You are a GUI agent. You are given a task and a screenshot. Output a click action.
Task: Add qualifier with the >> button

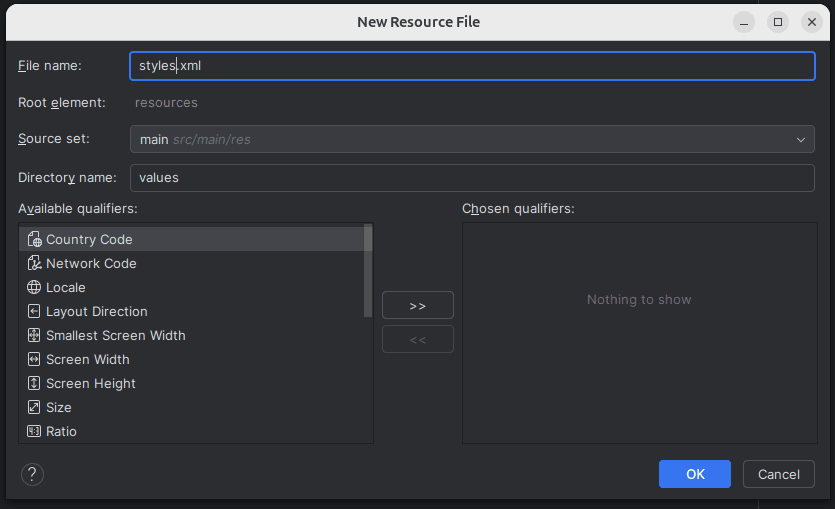click(418, 305)
